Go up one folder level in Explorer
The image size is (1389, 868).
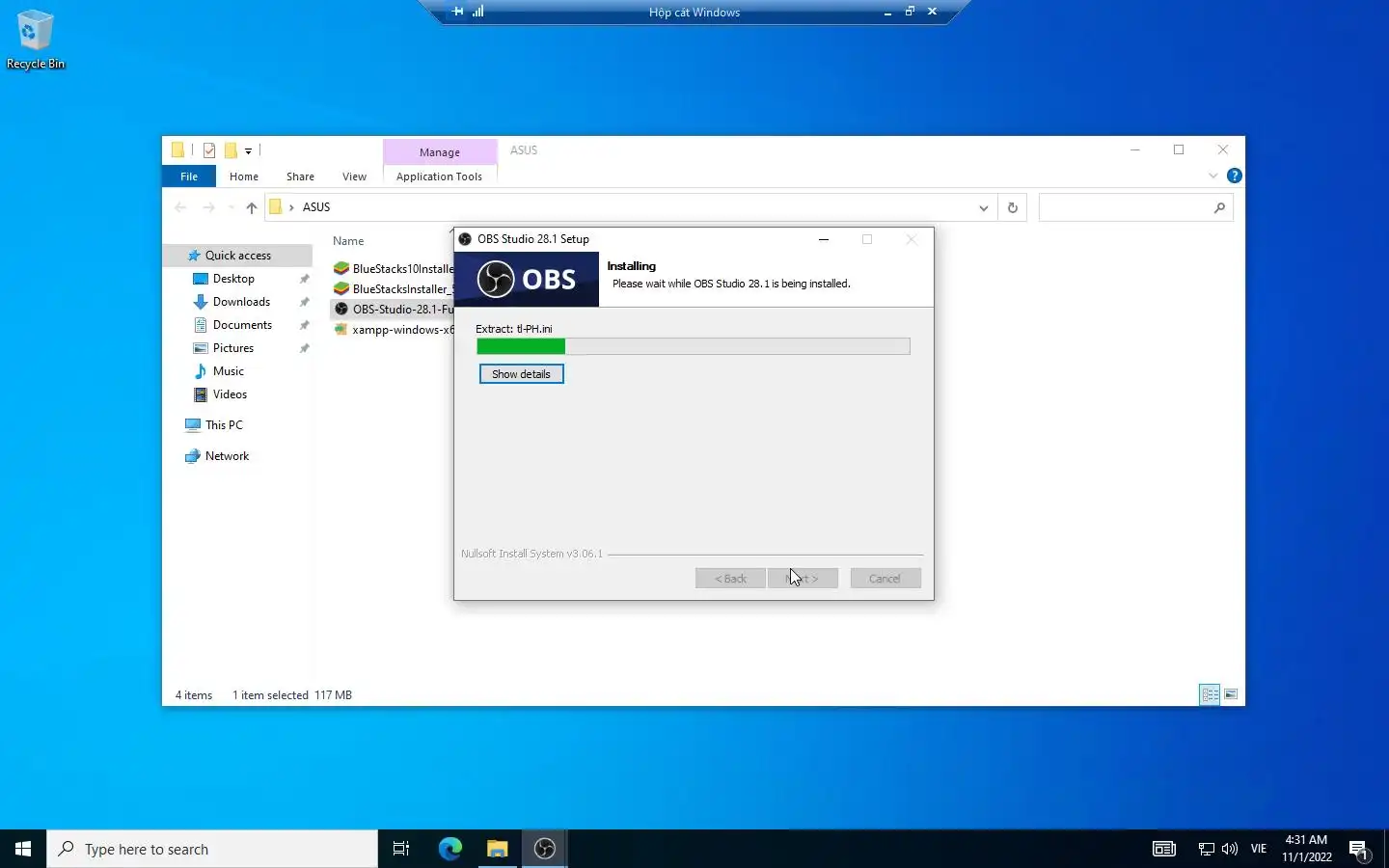pyautogui.click(x=252, y=207)
